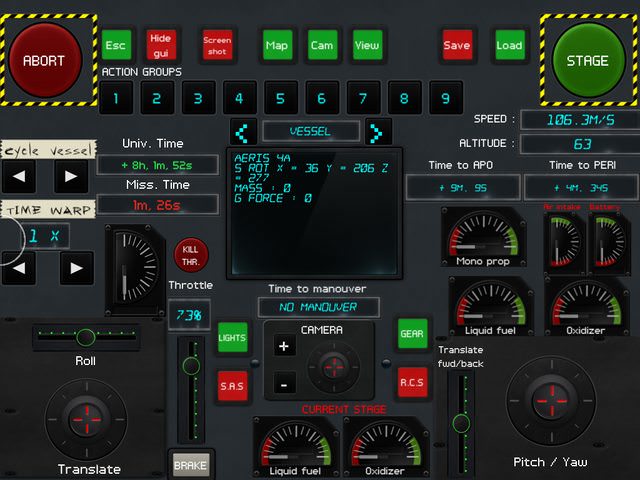Screen dimensions: 640x480
Task: Click the Time to APO value
Action: pyautogui.click(x=463, y=188)
